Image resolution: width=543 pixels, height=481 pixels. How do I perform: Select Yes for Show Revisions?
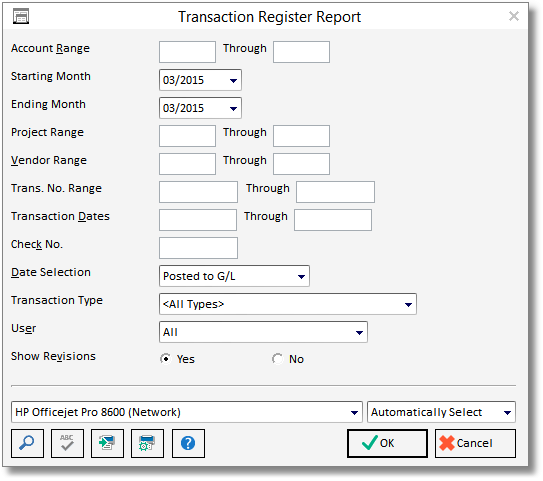(x=166, y=359)
